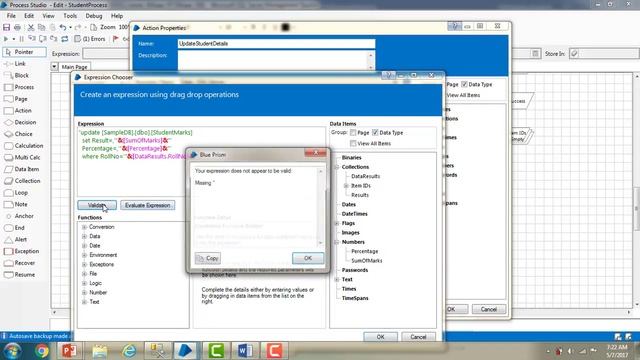Open the Help menu

coord(117,16)
